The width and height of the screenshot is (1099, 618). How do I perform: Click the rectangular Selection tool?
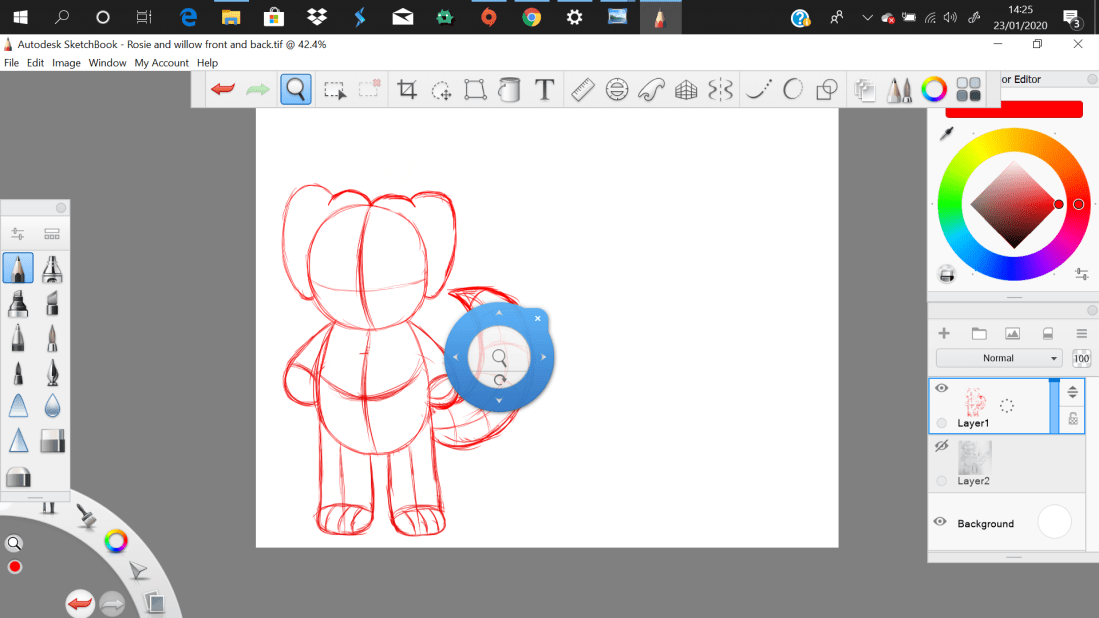[335, 90]
